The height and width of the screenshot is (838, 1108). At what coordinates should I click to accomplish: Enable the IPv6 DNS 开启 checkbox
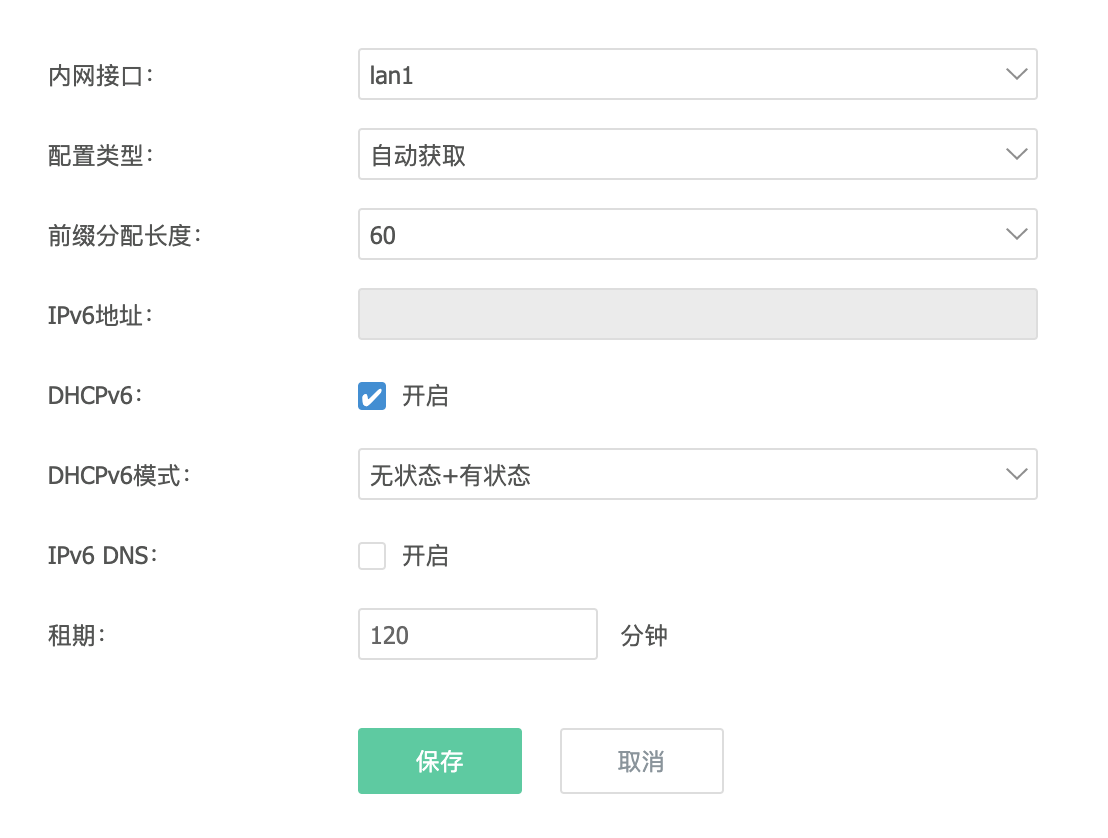pos(371,556)
